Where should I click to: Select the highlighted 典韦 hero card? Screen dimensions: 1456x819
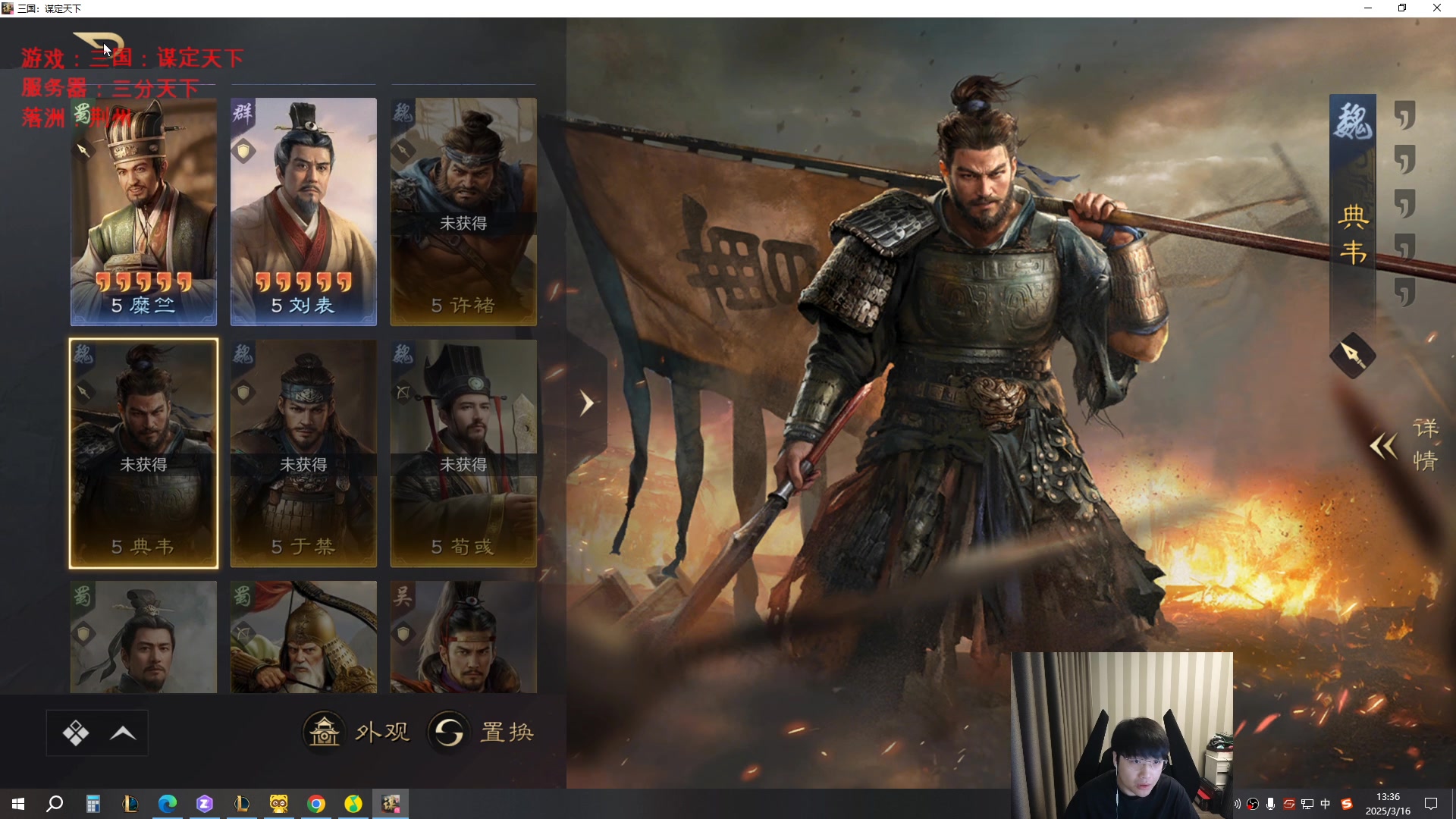pyautogui.click(x=143, y=453)
